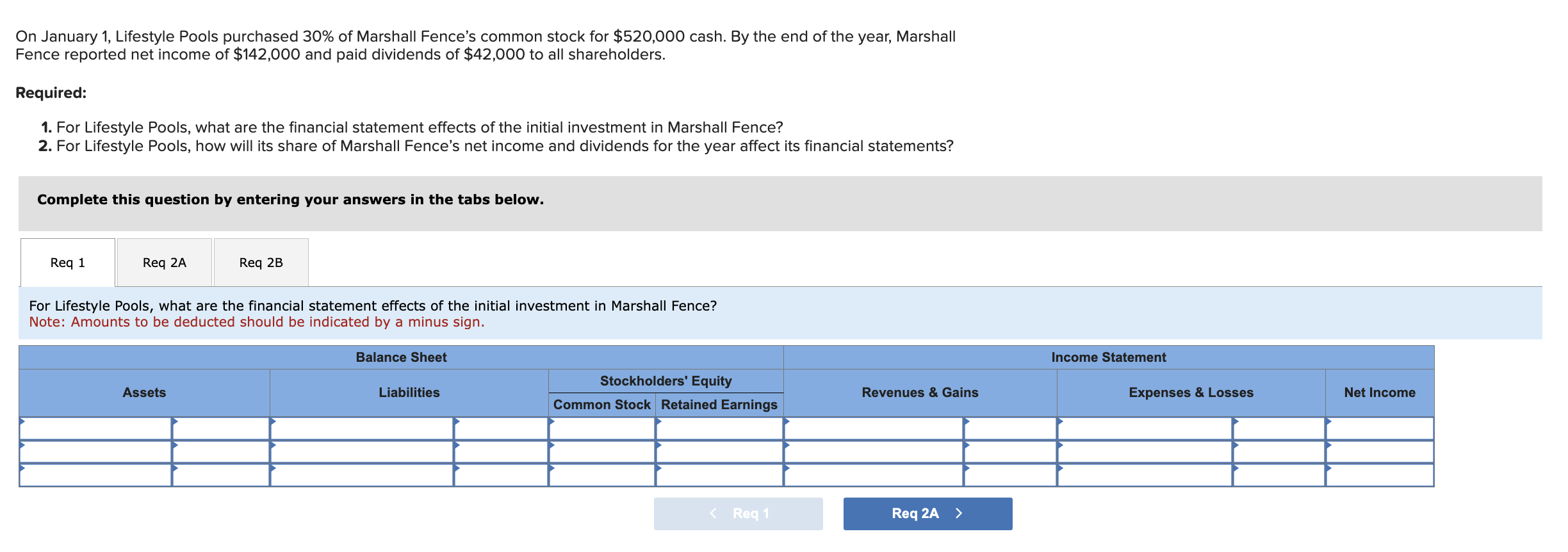Click the blue Req 2A next button
This screenshot has width=1568, height=552.
coord(927,514)
